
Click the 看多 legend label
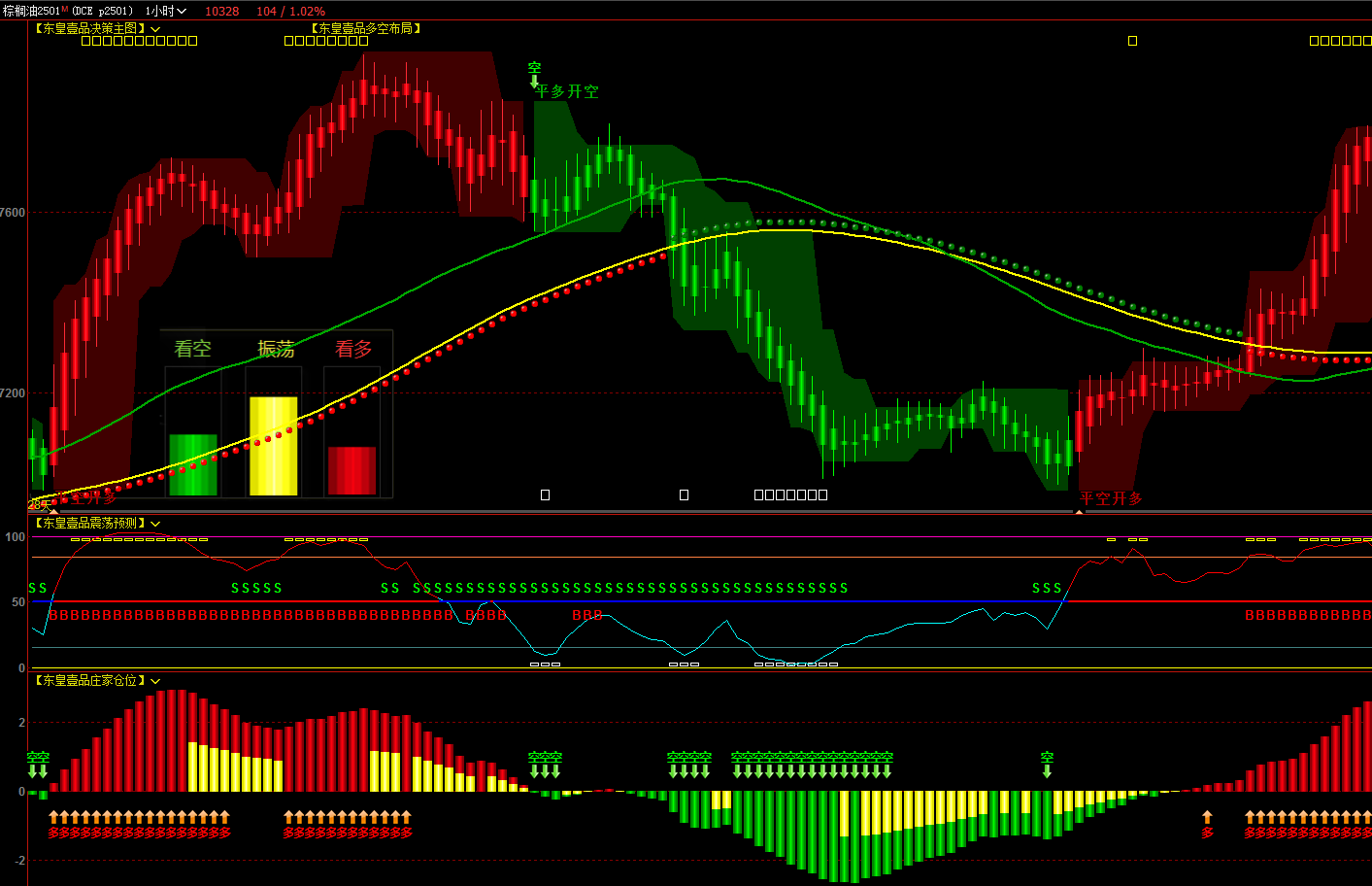pos(353,348)
